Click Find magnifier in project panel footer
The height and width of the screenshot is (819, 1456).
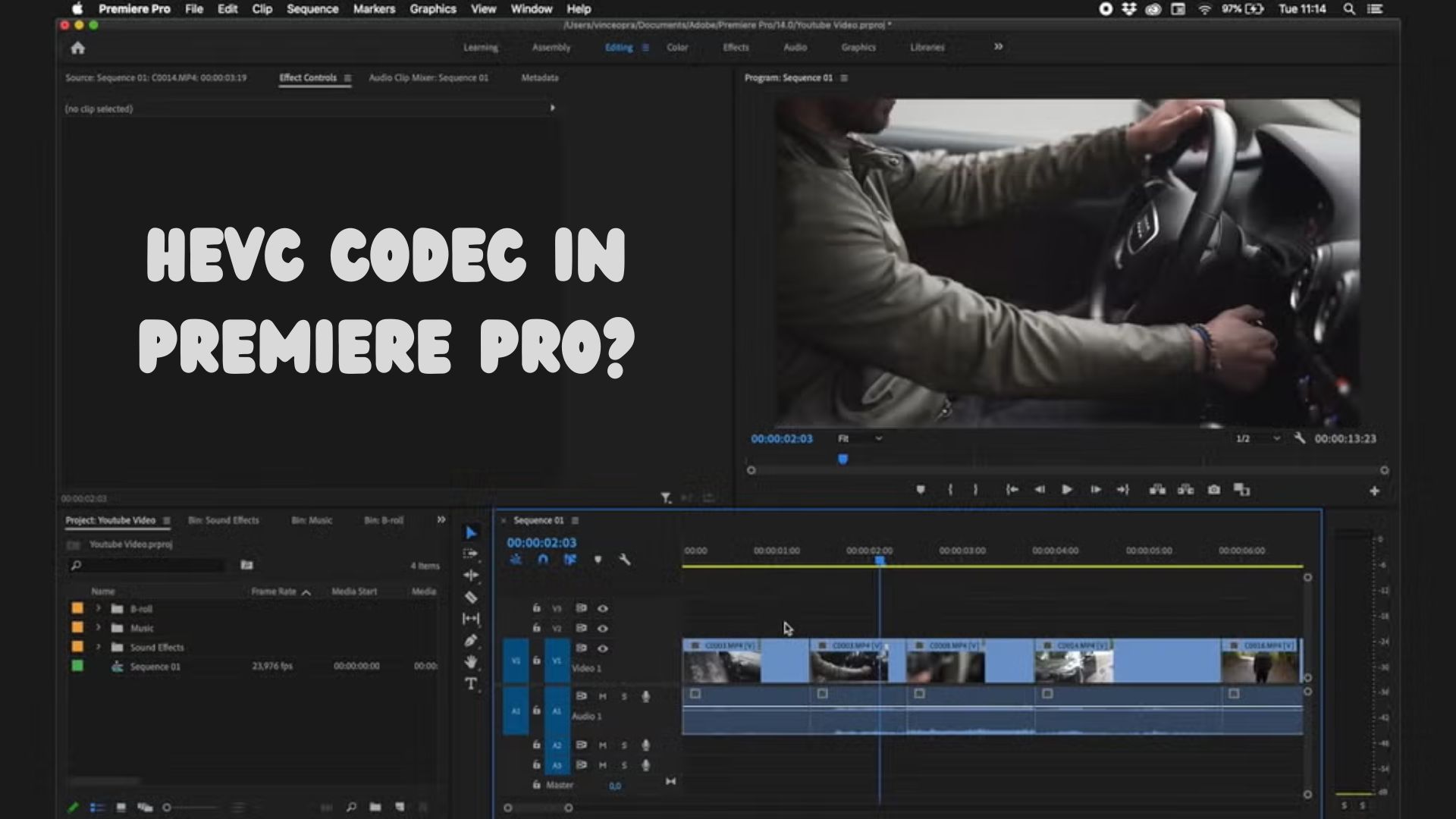coord(351,808)
